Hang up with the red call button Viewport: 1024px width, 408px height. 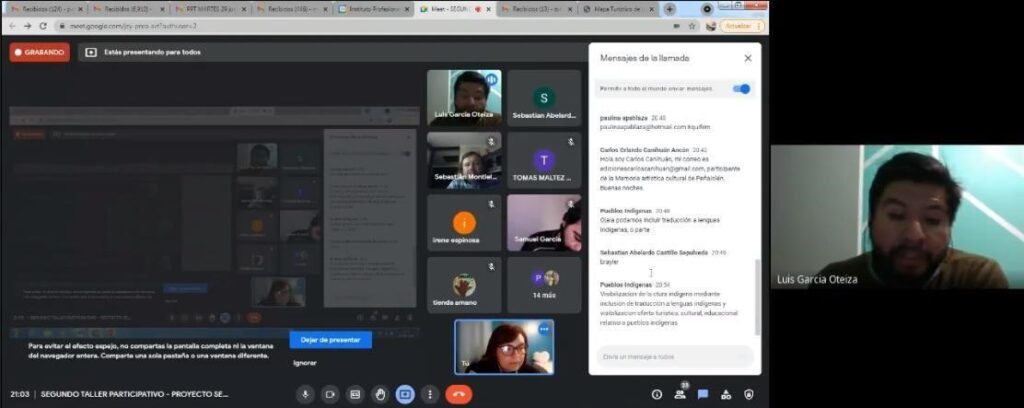click(458, 394)
